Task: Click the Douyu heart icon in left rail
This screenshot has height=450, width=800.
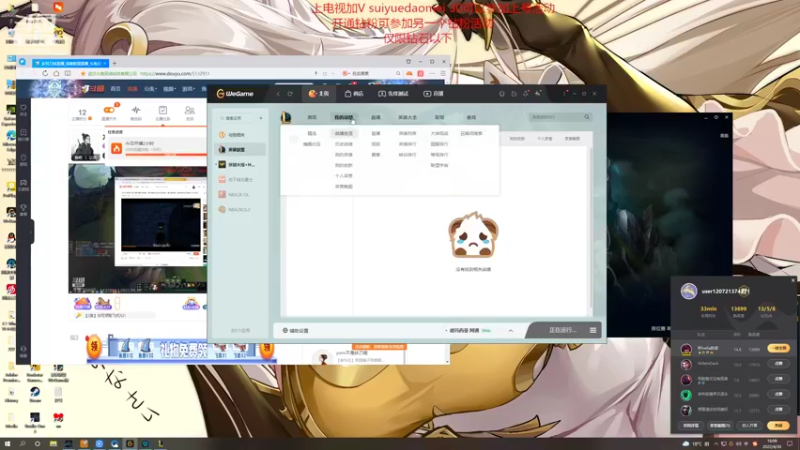Action: (23, 108)
